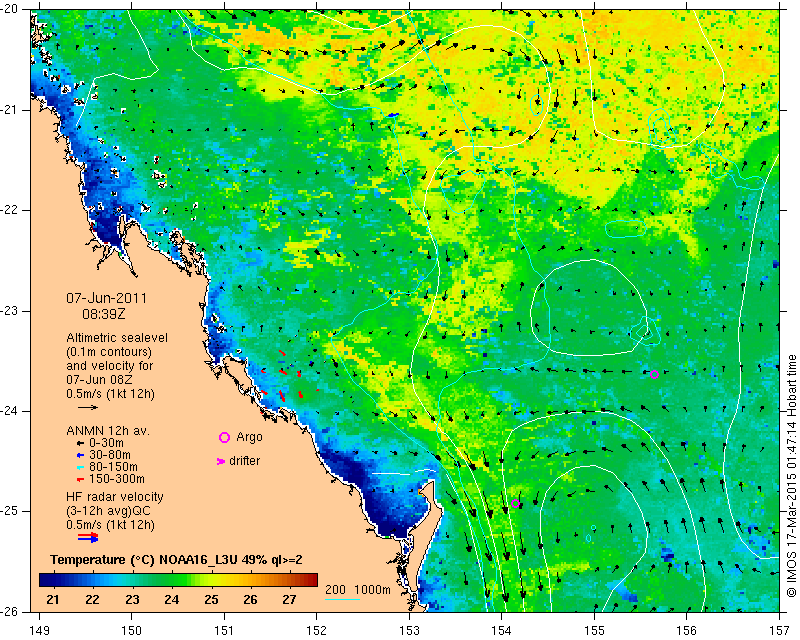Click the magenta drifter legend marker
800x640 pixels.
[221, 461]
